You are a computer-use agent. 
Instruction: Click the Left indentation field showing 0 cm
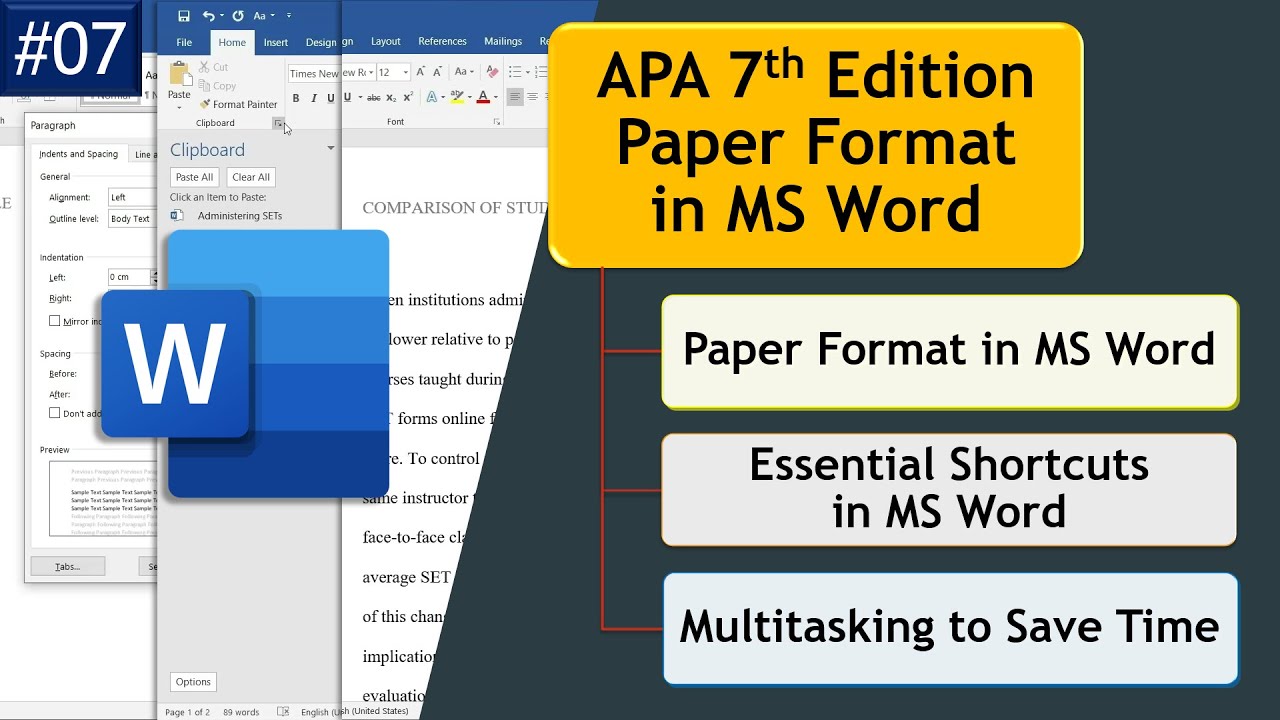click(x=129, y=277)
